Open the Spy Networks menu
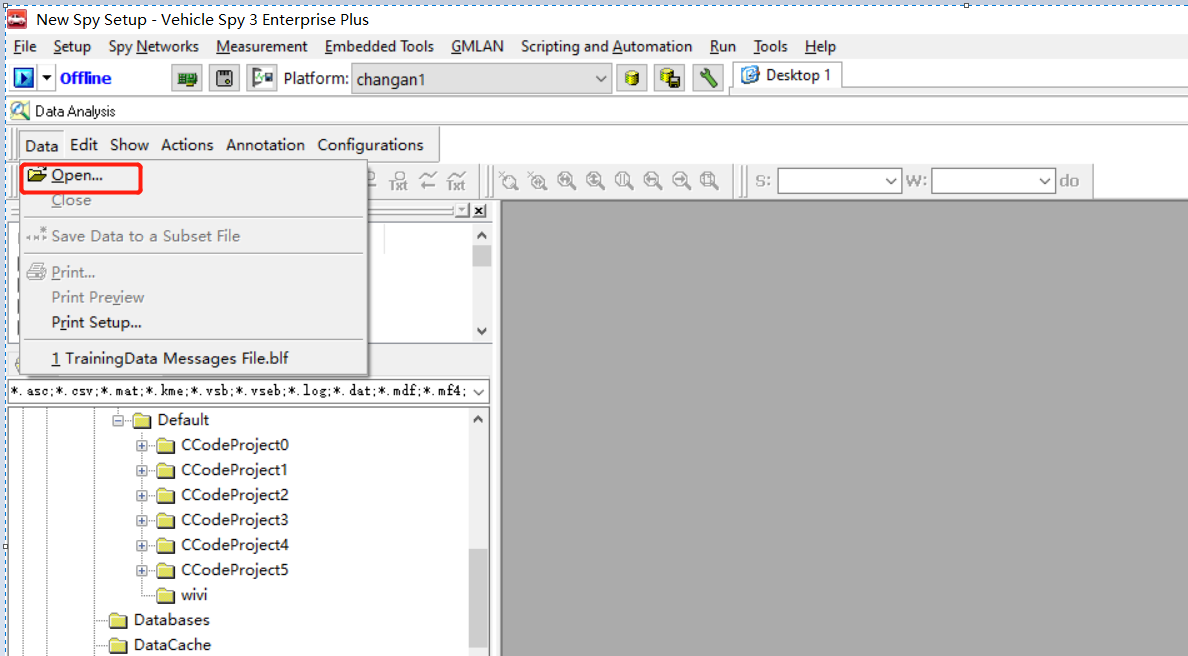 [x=153, y=46]
